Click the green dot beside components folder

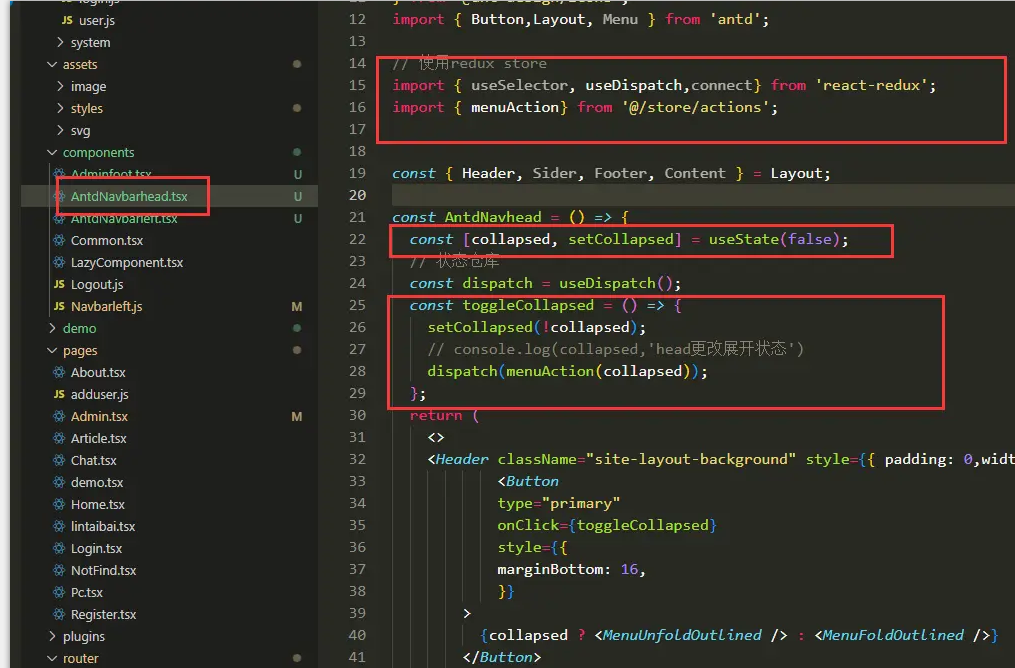click(296, 152)
